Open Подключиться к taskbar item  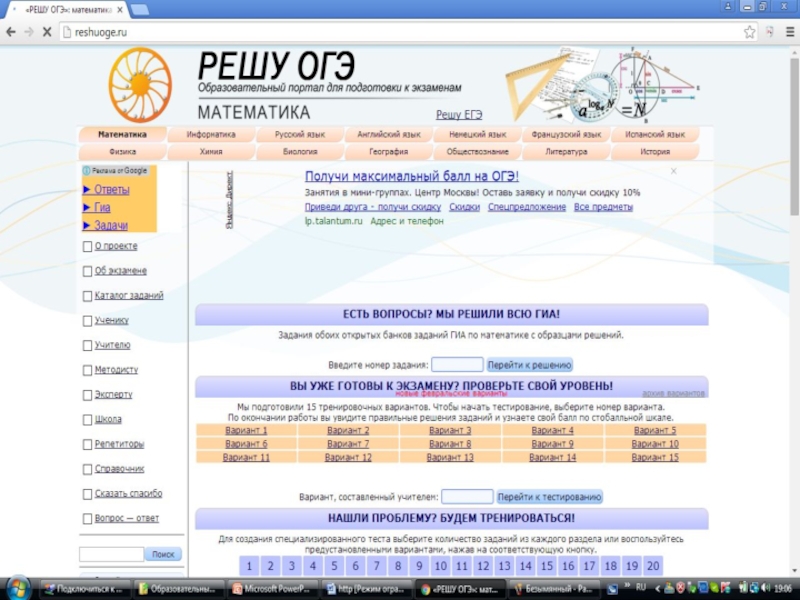tap(84, 589)
